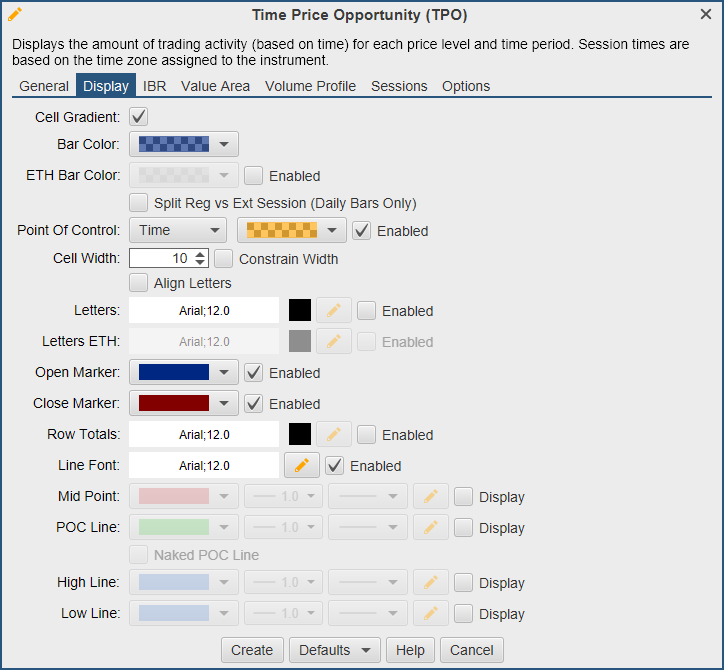Click the pencil icon in the Row Totals row
The height and width of the screenshot is (670, 724).
click(333, 435)
